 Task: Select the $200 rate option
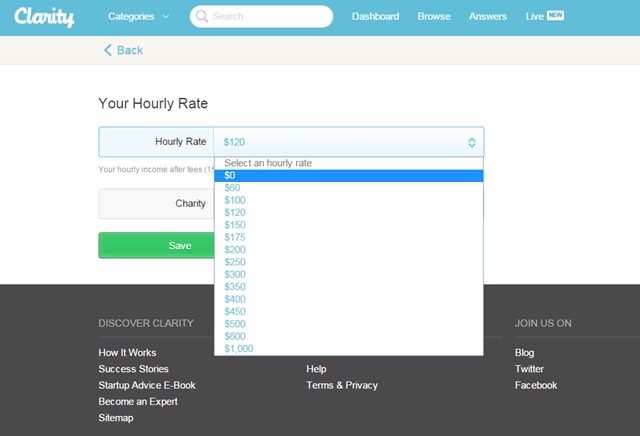point(349,250)
